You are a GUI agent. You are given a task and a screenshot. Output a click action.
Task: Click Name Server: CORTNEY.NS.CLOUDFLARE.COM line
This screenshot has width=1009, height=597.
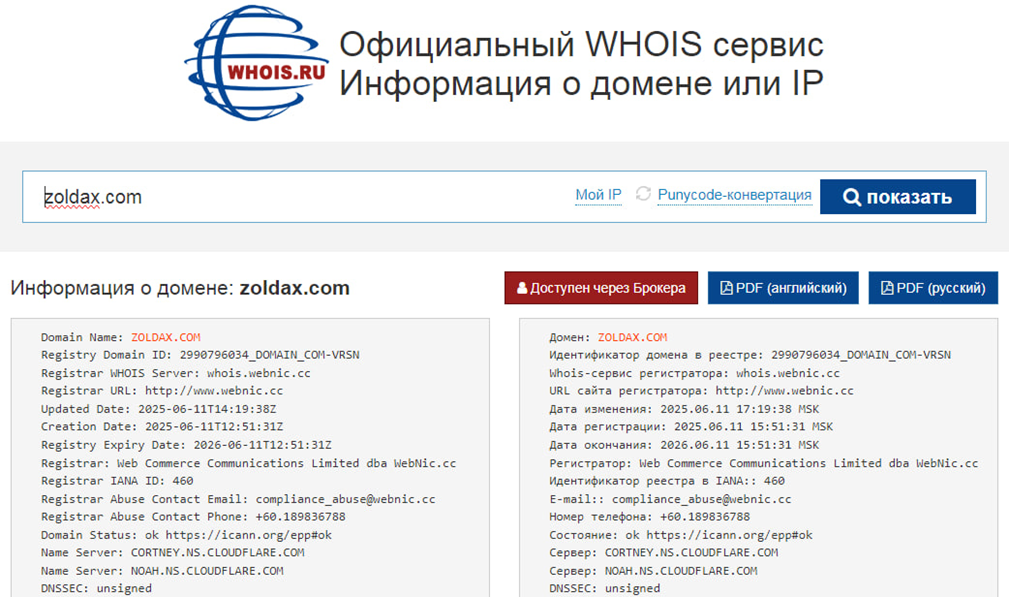click(172, 553)
